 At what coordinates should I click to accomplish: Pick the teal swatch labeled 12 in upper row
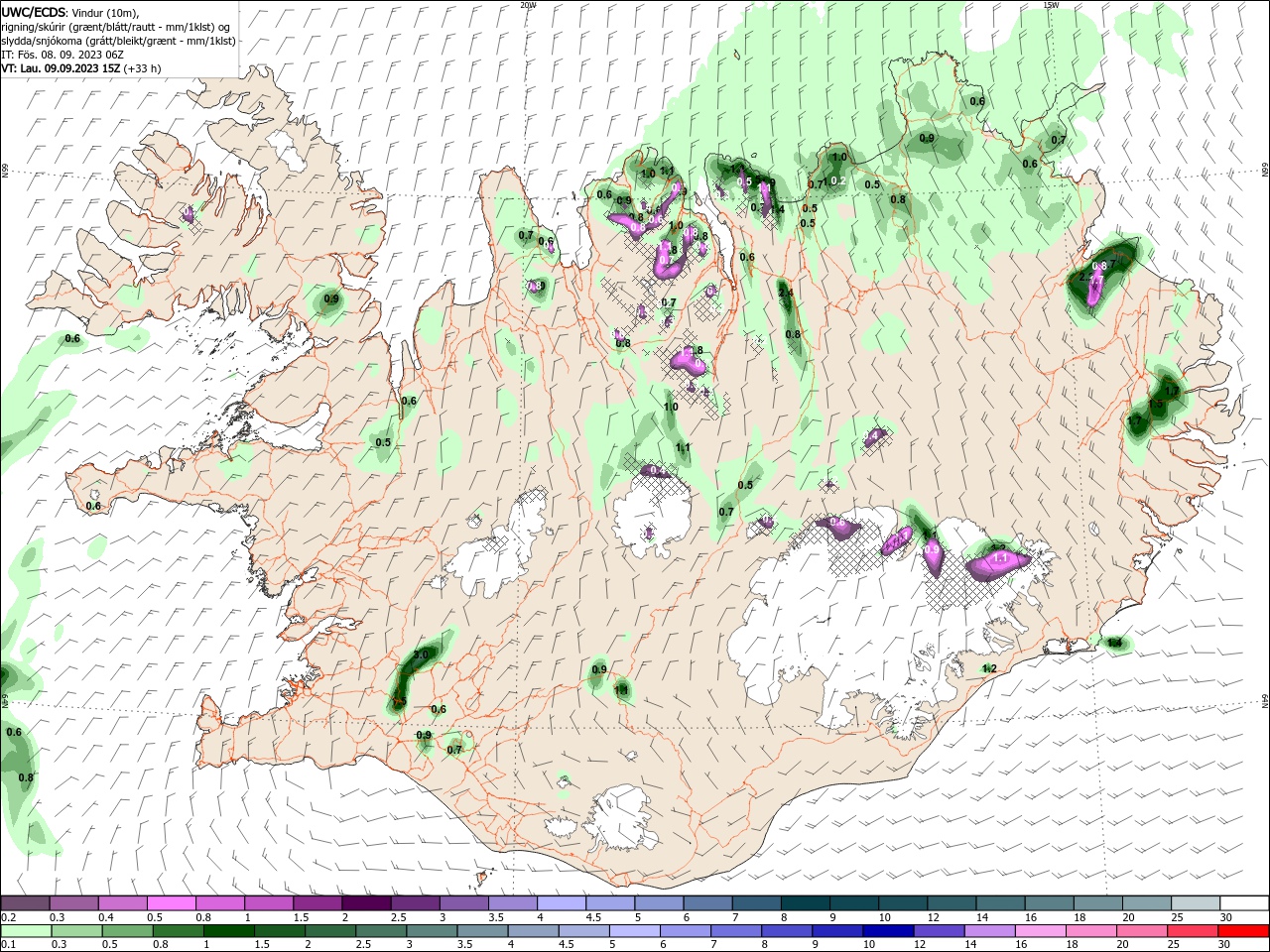pyautogui.click(x=952, y=903)
